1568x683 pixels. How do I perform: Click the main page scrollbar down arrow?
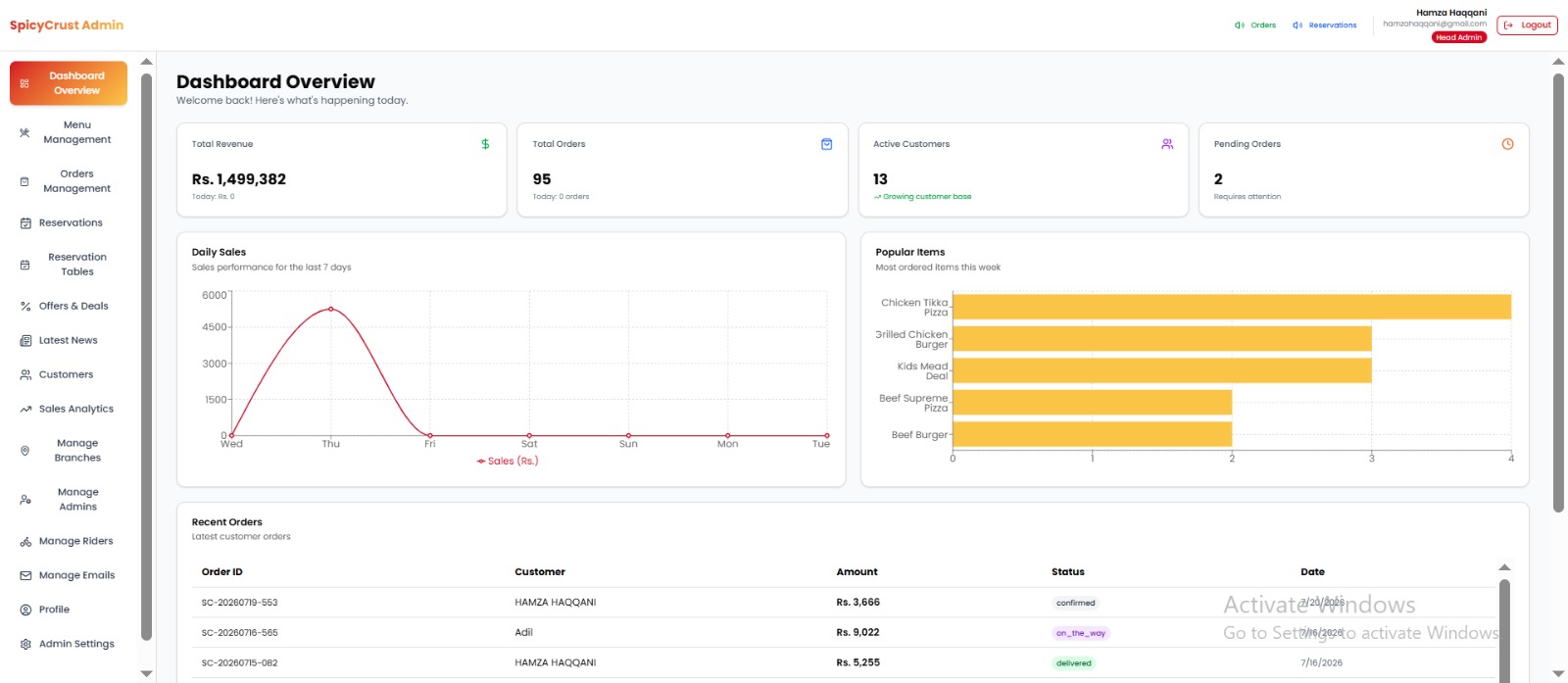click(1558, 674)
